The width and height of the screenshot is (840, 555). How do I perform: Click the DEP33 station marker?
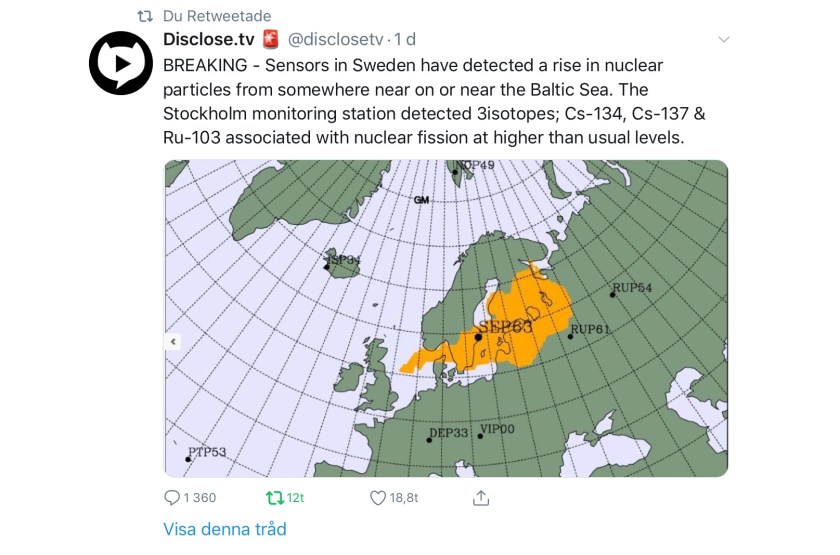(x=430, y=440)
